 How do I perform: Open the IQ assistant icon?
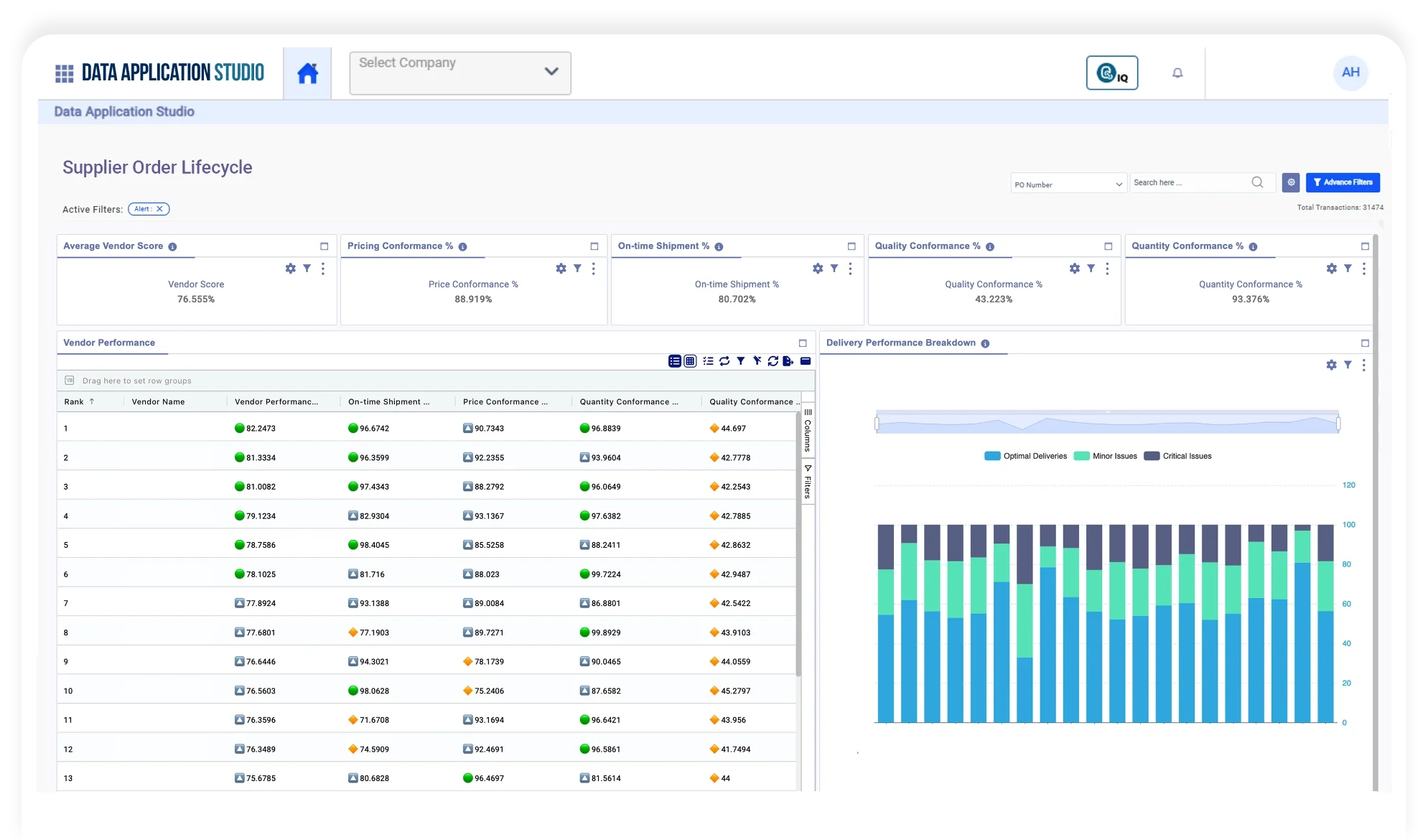[1111, 73]
